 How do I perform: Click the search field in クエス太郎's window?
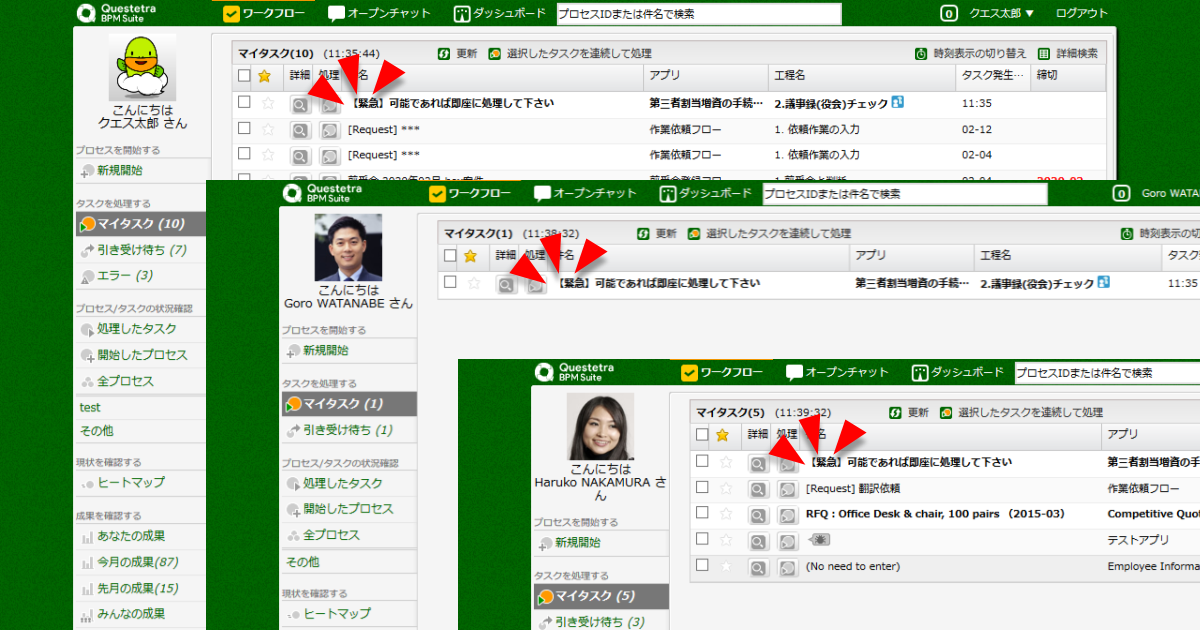point(699,14)
